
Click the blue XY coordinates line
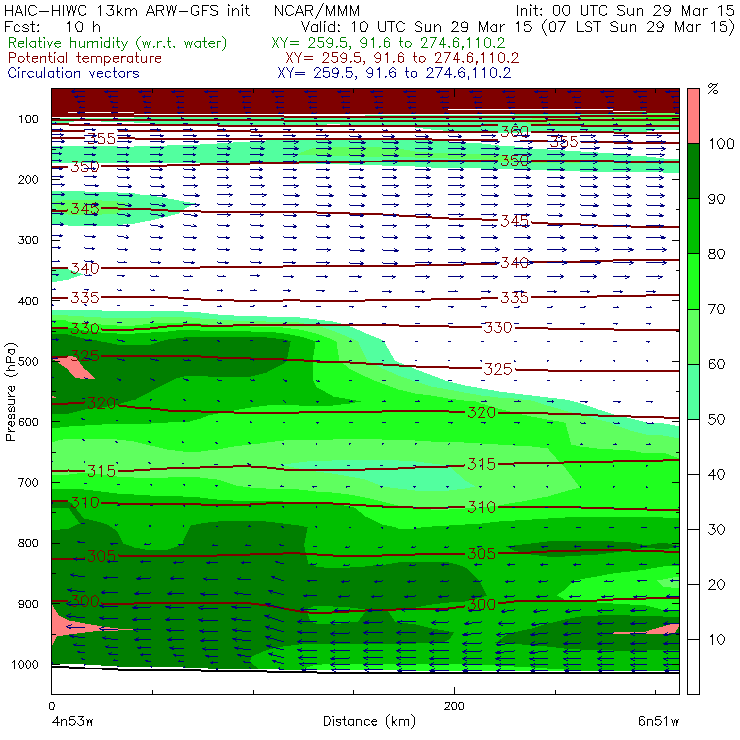click(x=394, y=73)
